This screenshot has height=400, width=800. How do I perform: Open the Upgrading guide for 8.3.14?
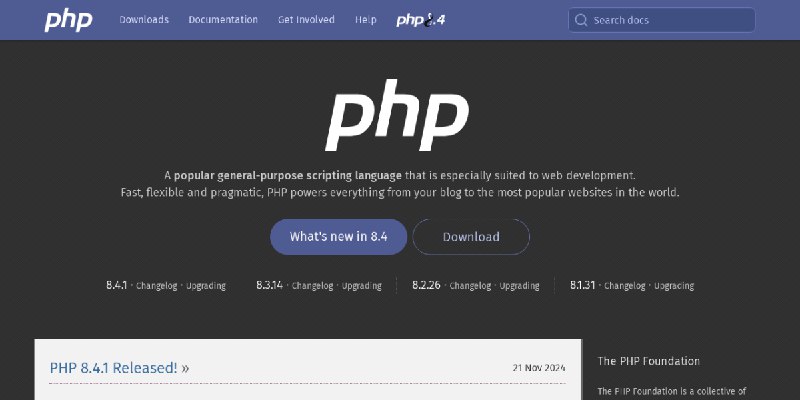362,286
